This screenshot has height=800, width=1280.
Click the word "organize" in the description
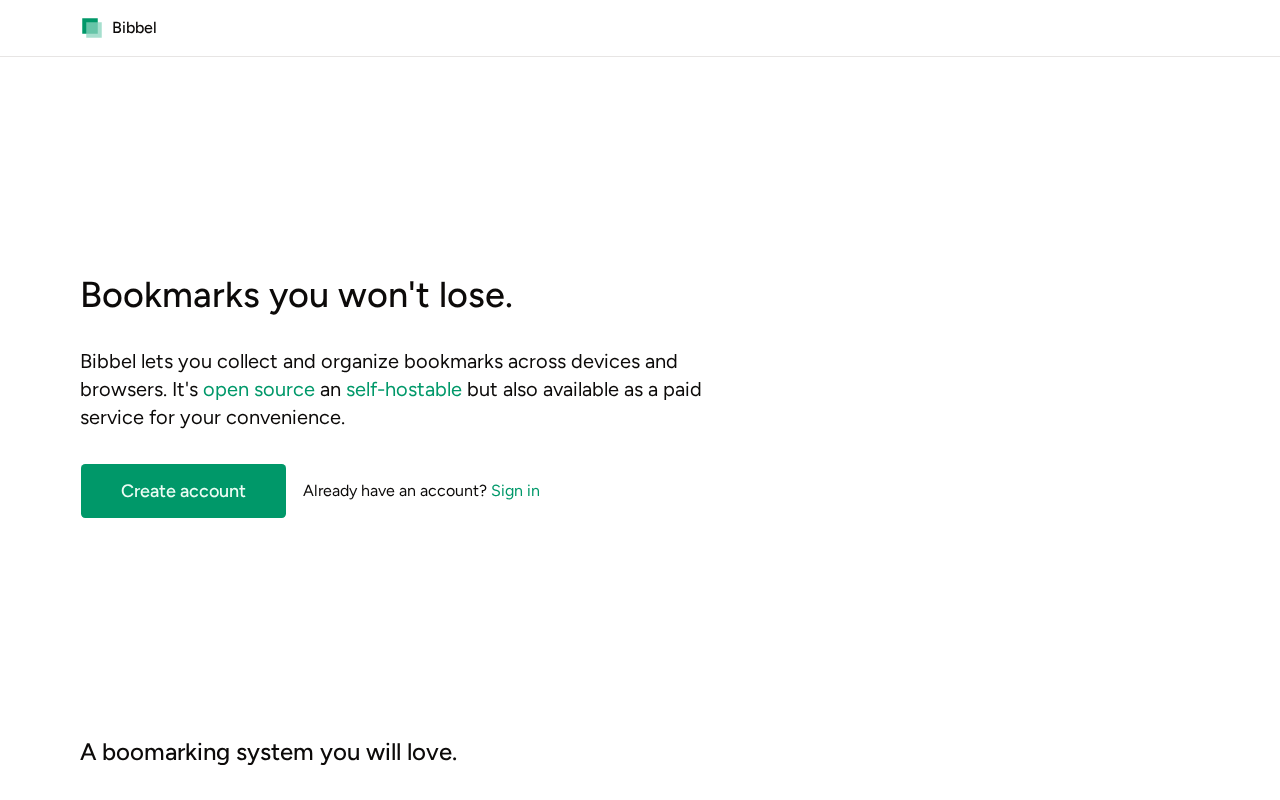click(x=360, y=362)
